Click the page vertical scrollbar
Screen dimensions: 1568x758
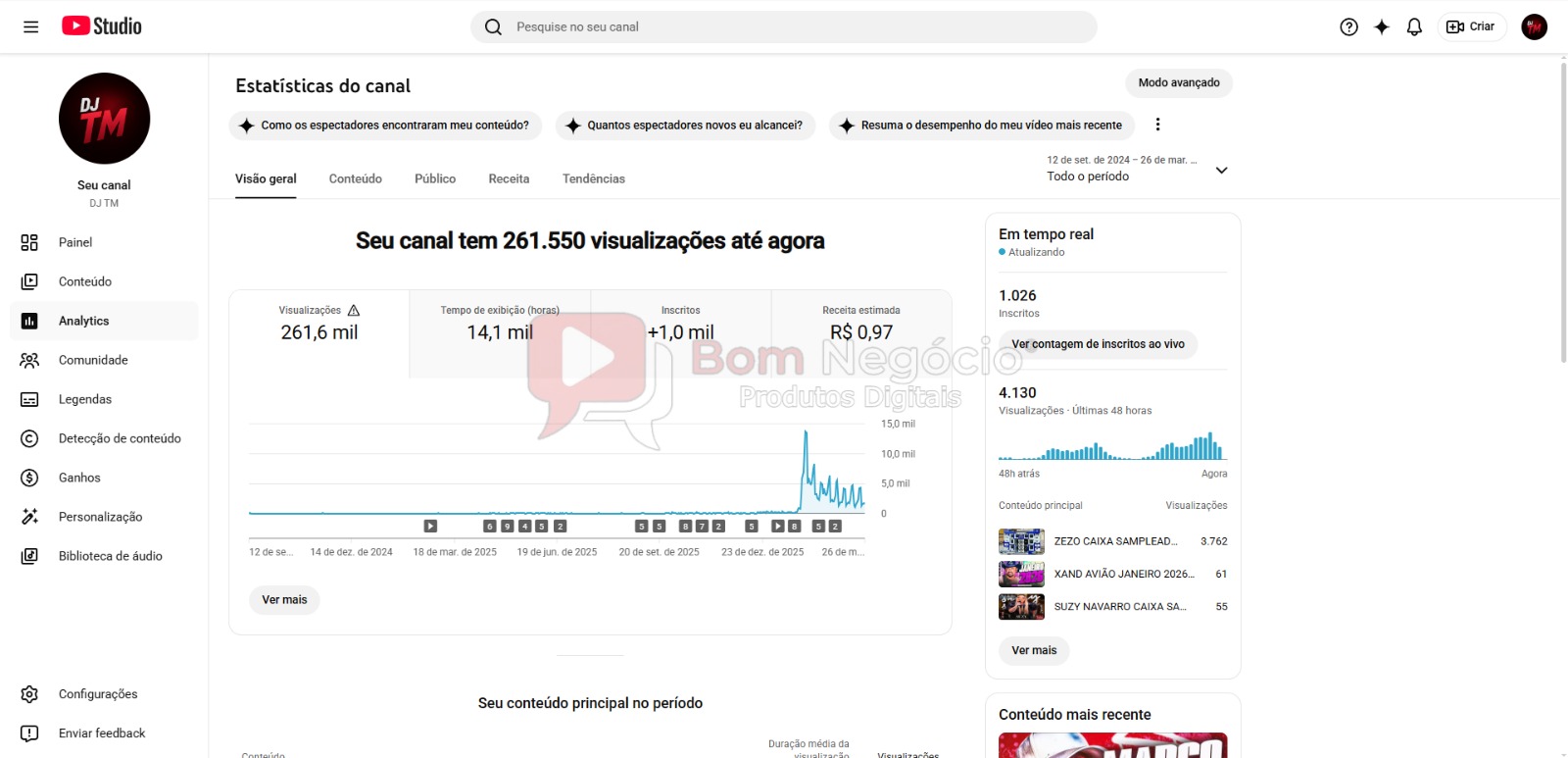coord(1563,211)
